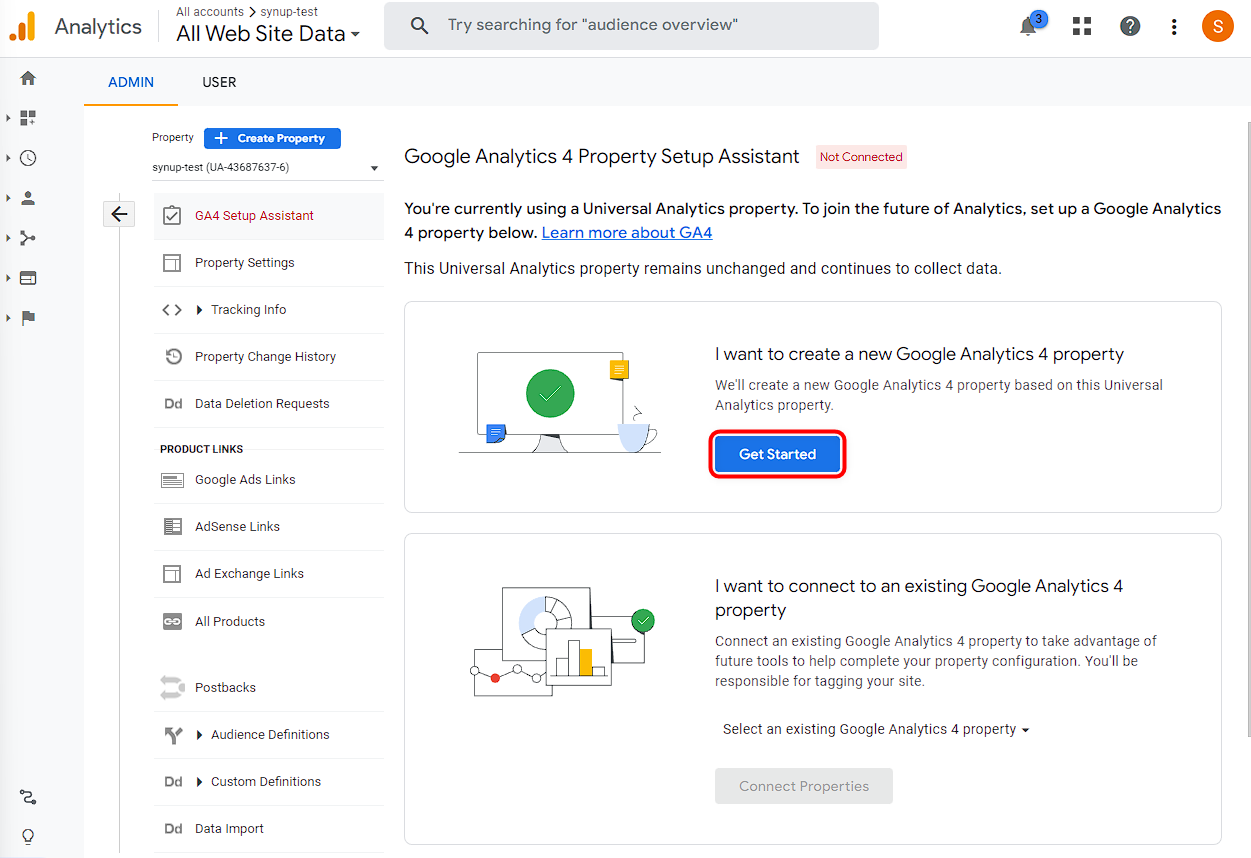Open Discover lightbulb icon in sidebar
Viewport: 1251px width, 858px height.
click(x=28, y=837)
